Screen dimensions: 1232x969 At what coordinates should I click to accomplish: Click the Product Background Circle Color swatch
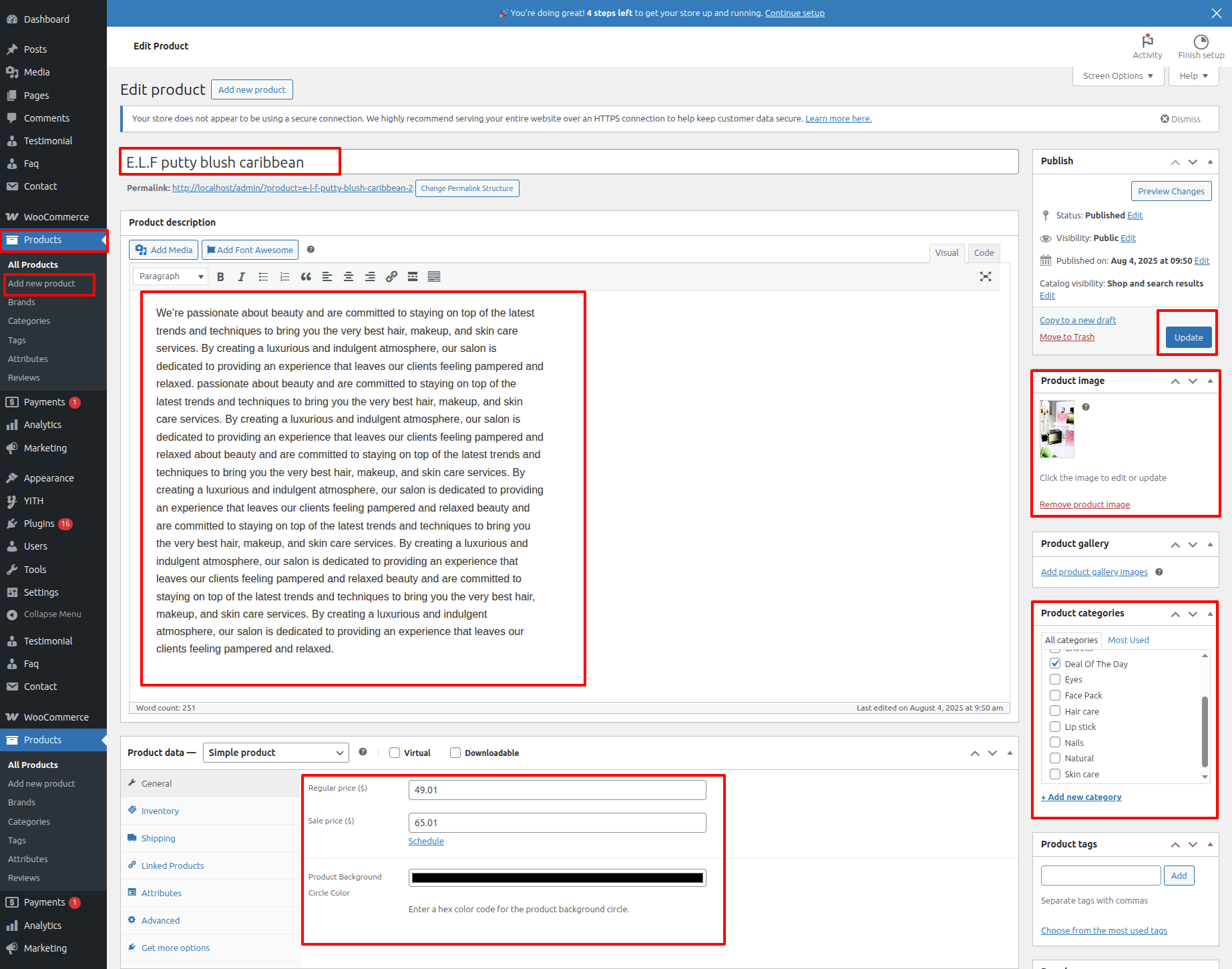tap(557, 878)
